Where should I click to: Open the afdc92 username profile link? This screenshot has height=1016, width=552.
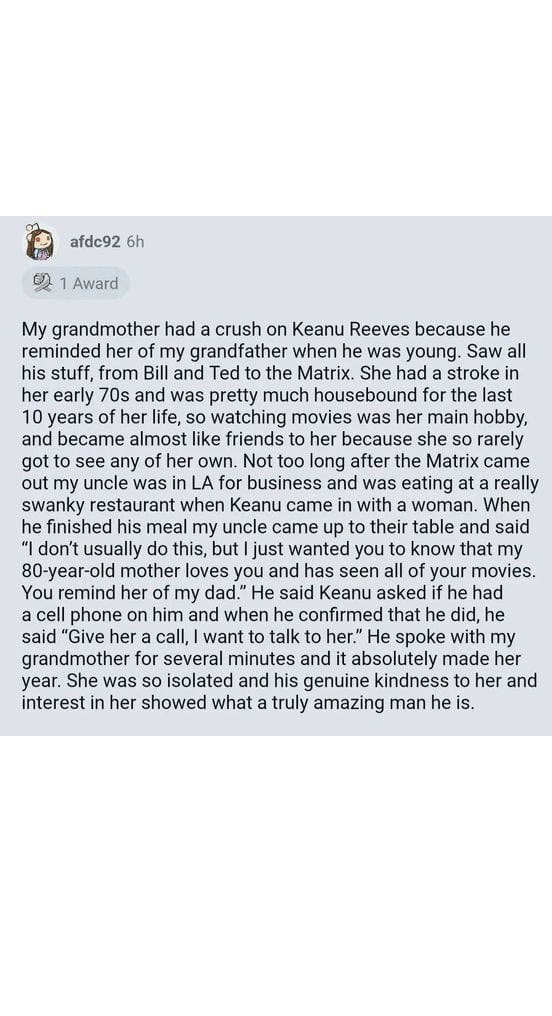point(95,242)
